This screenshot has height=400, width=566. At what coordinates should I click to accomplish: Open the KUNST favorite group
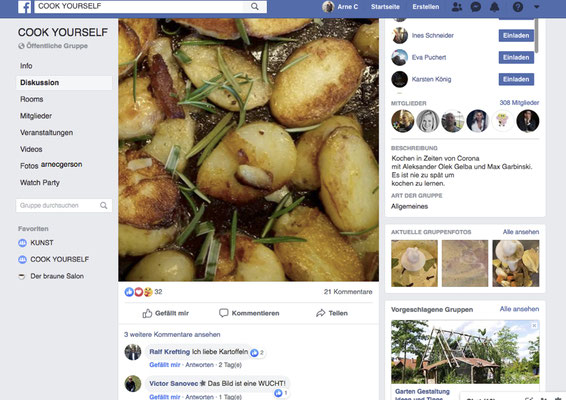pyautogui.click(x=42, y=243)
